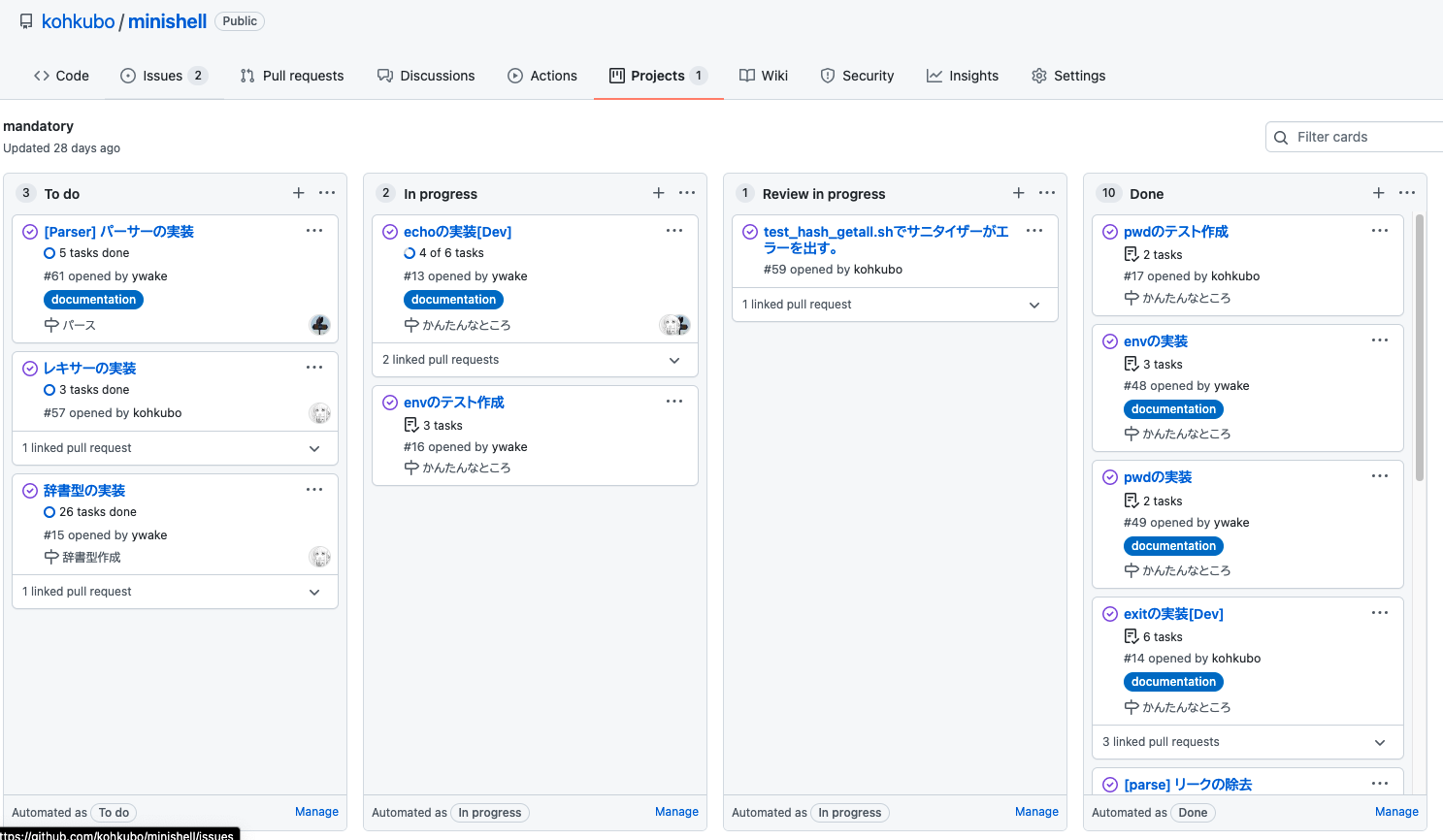Switch to the Actions tab
Image resolution: width=1443 pixels, height=840 pixels.
pos(542,76)
